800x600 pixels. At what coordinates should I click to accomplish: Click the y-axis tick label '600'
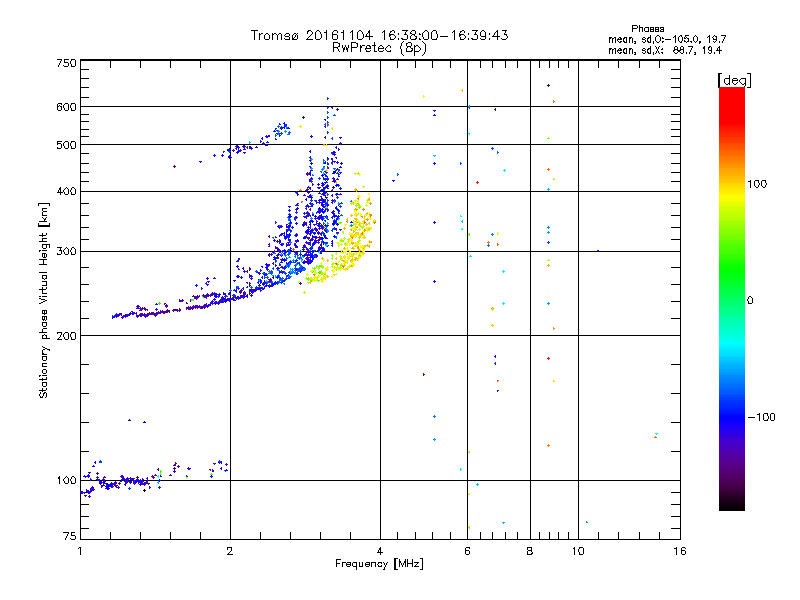pyautogui.click(x=66, y=107)
